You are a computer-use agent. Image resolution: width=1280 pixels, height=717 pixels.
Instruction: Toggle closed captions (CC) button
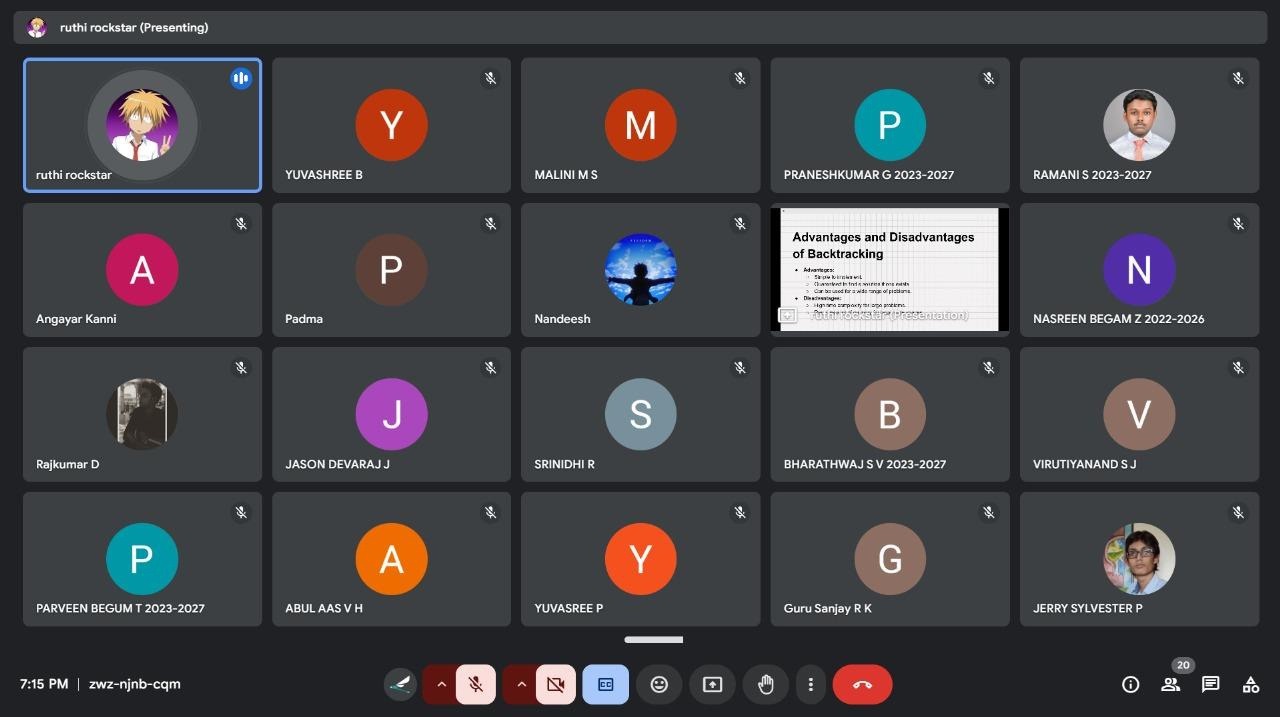[605, 684]
